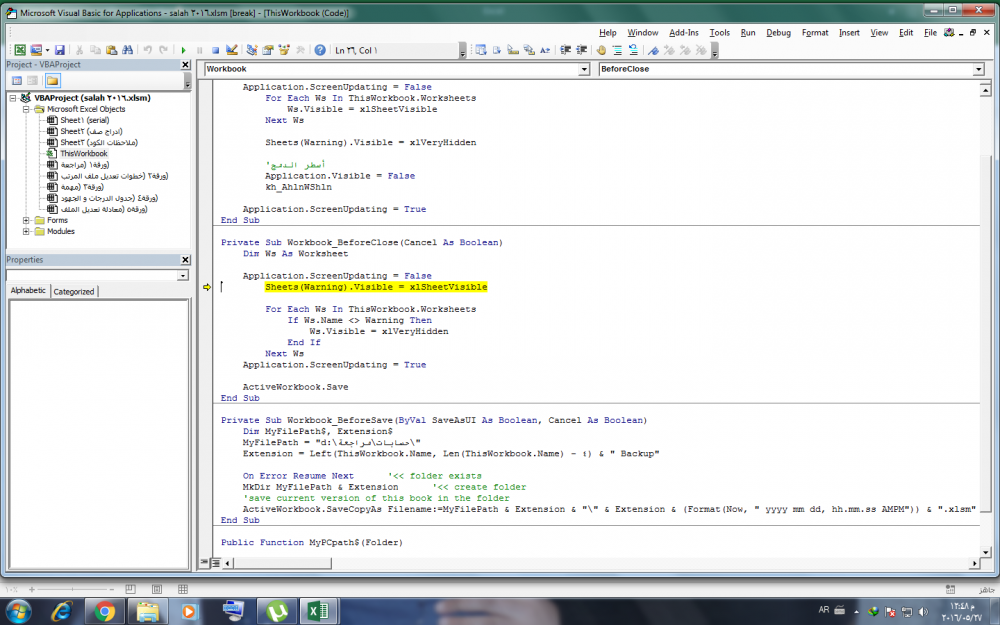Reset execution with the blue stop icon
Viewport: 1000px width, 625px height.
(x=216, y=50)
